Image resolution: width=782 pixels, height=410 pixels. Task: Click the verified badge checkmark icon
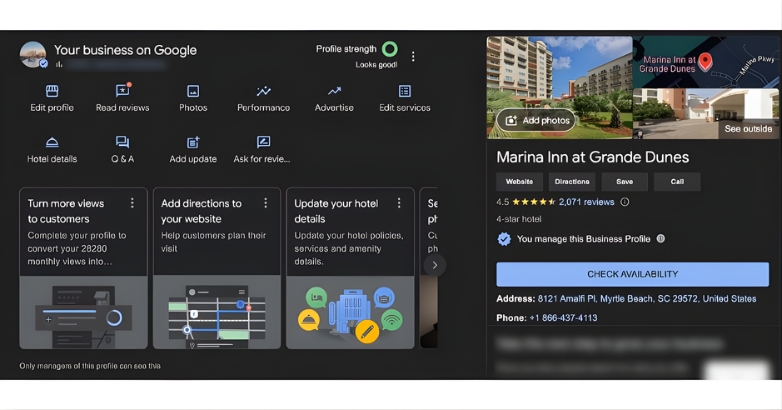(504, 239)
